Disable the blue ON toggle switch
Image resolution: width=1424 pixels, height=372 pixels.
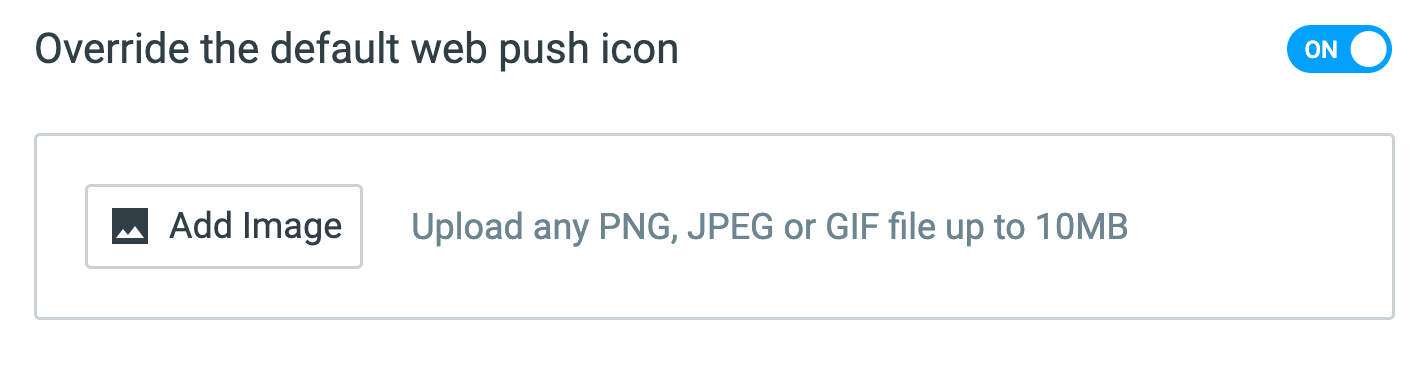pos(1339,50)
